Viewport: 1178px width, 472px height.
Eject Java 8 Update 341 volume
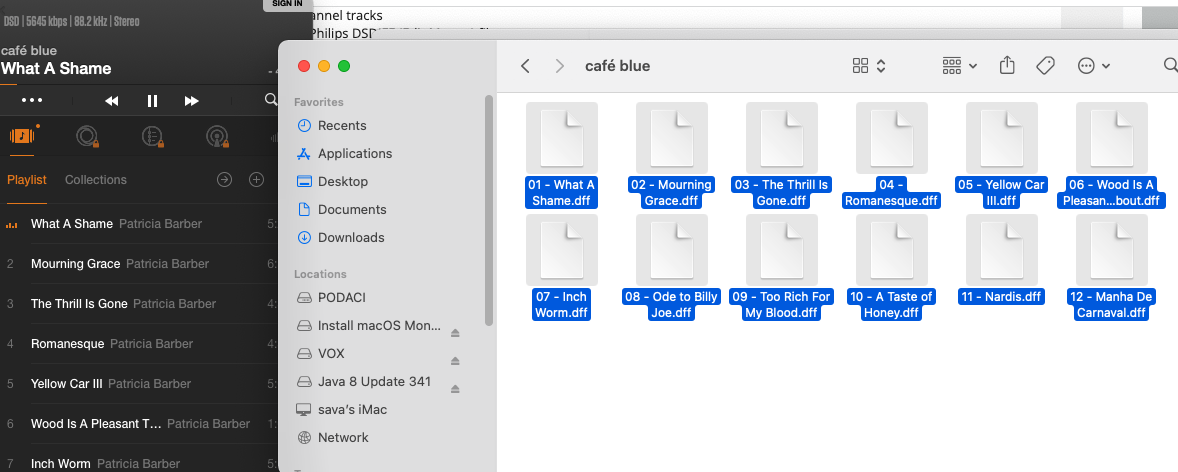tap(455, 389)
